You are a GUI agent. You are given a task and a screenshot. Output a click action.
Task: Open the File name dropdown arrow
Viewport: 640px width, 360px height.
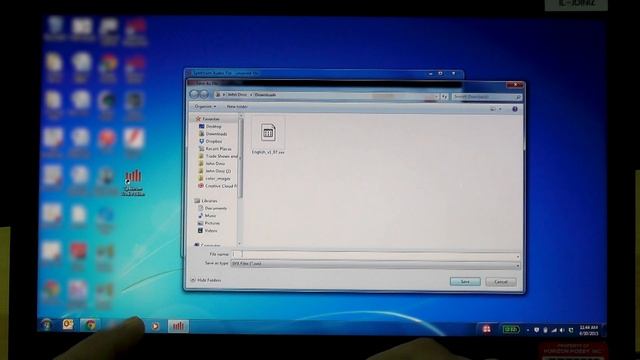coord(518,257)
